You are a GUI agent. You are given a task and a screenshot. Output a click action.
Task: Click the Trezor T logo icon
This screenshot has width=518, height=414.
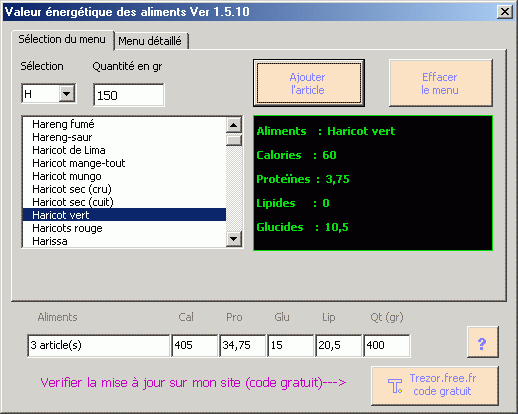(395, 386)
